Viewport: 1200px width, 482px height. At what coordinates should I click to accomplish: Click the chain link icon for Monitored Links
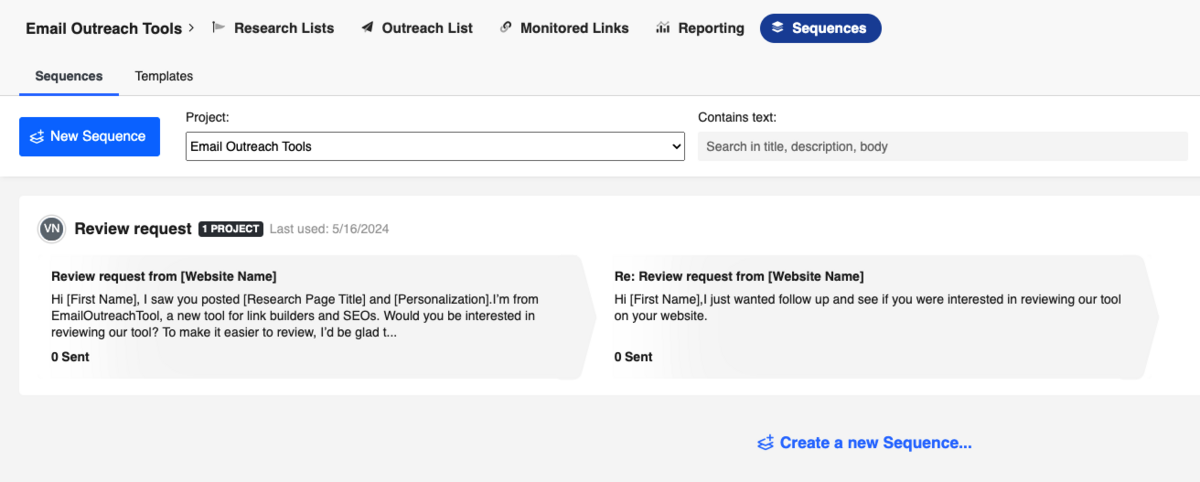pos(506,28)
